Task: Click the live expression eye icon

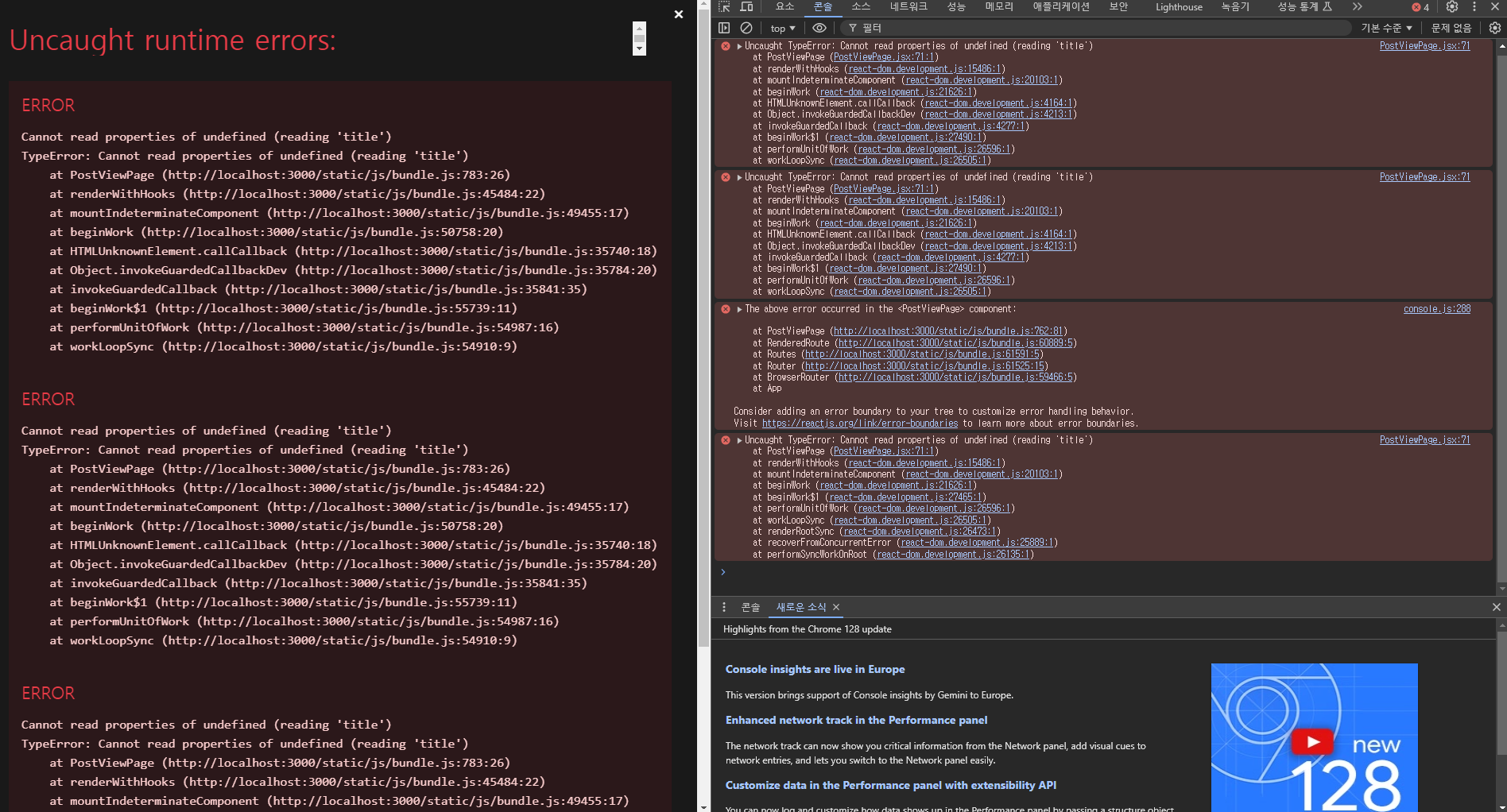Action: [819, 28]
